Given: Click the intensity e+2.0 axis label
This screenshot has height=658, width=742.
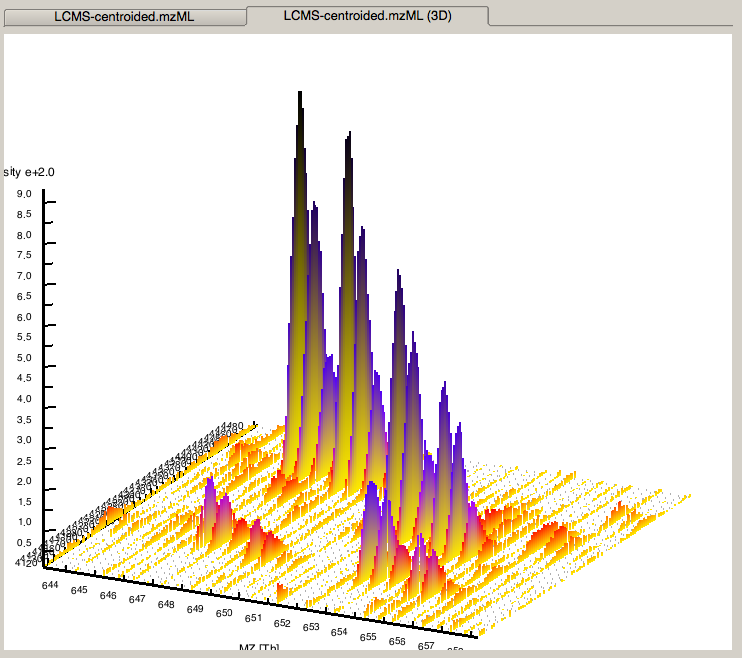Looking at the screenshot, I should [29, 172].
